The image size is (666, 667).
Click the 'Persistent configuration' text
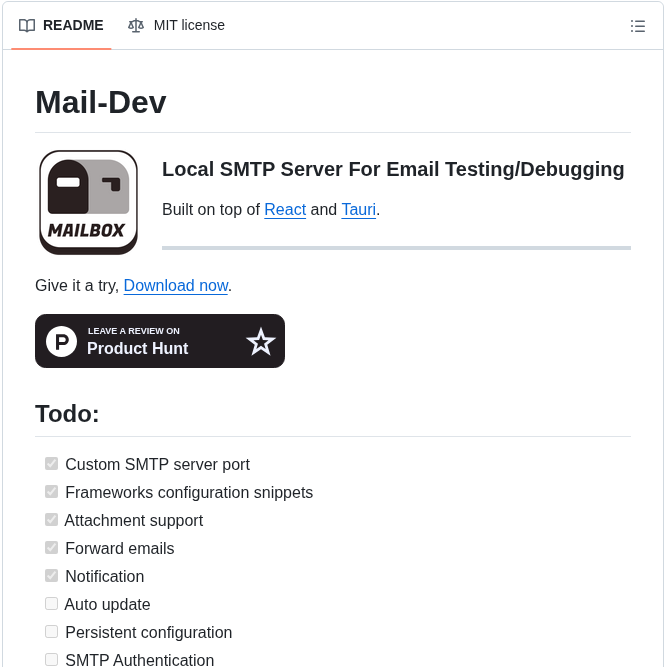148,633
